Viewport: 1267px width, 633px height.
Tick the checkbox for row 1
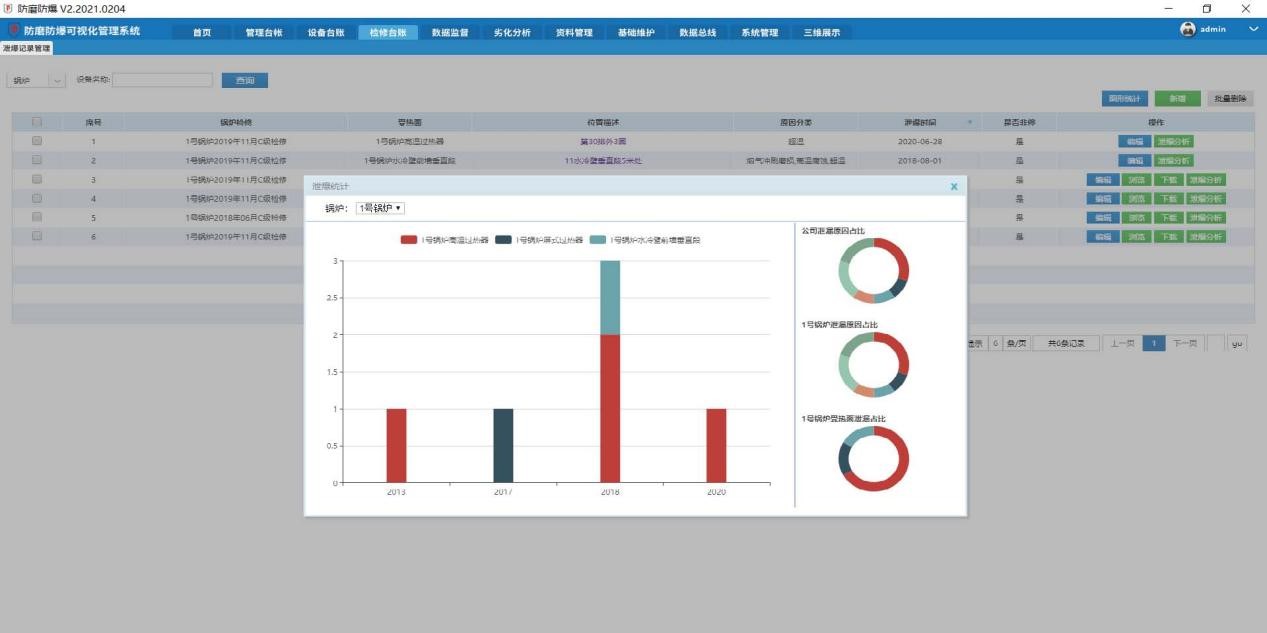point(37,141)
